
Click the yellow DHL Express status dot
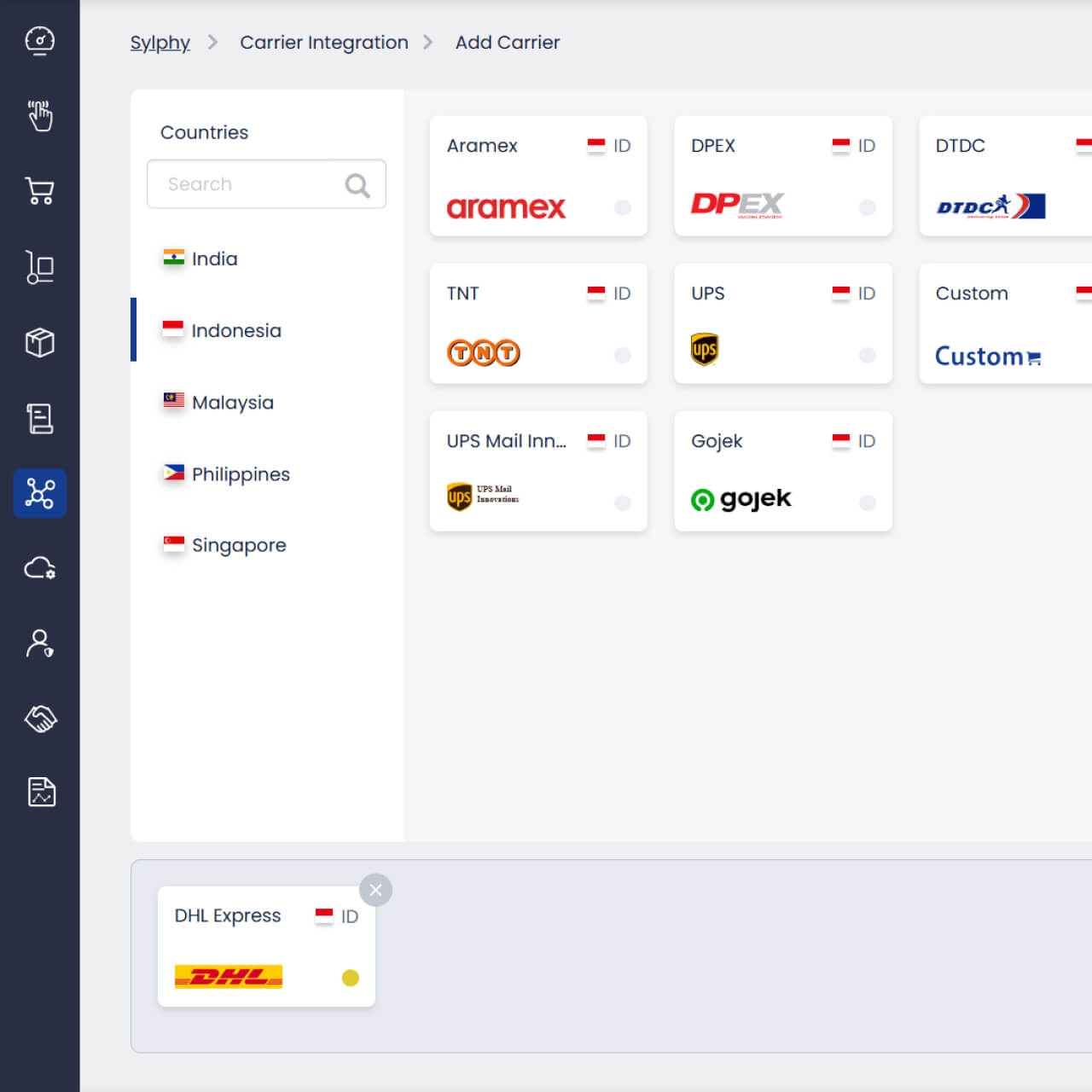pos(350,978)
